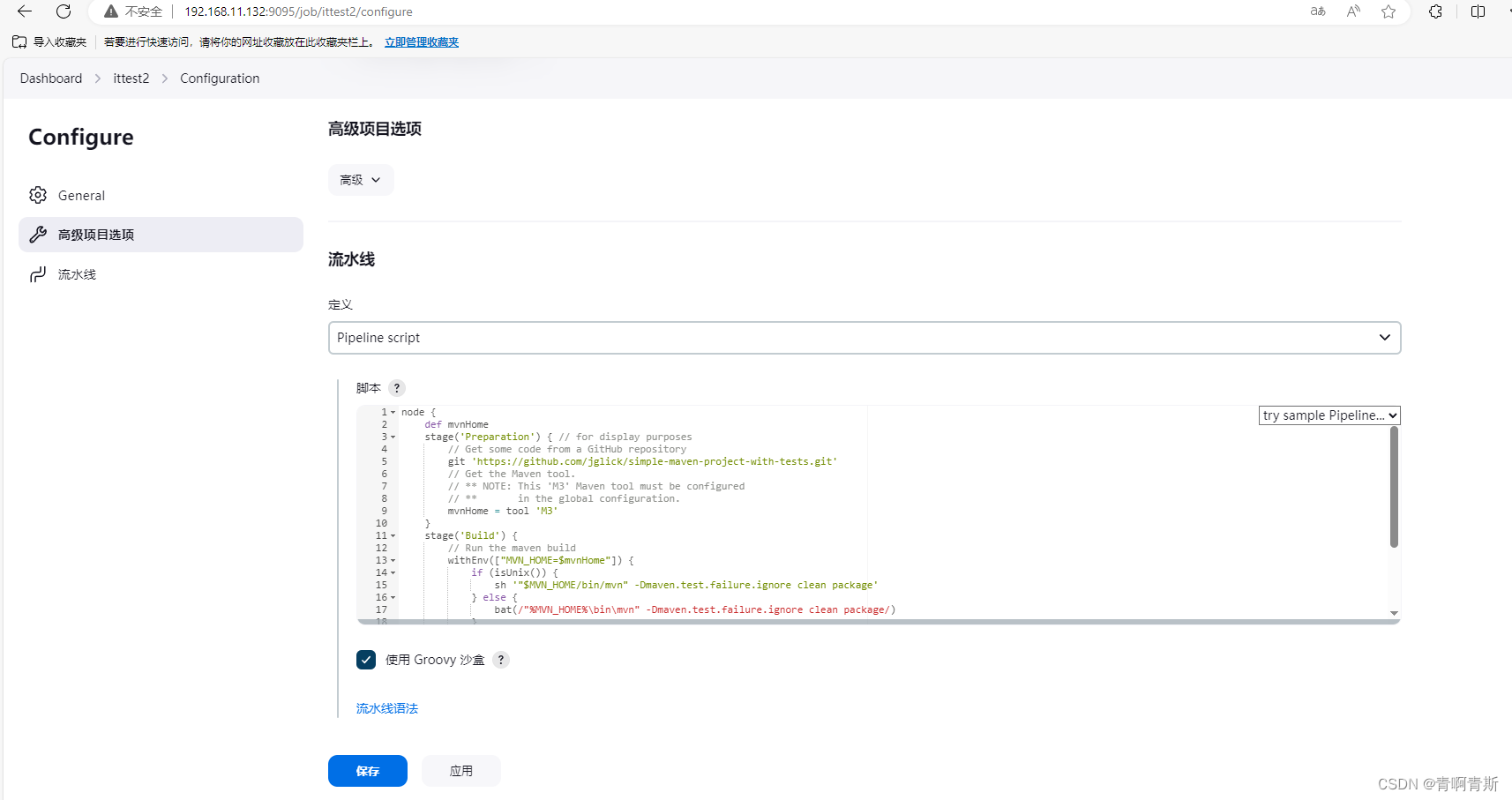The image size is (1512, 800).
Task: Click the 应用 apply button
Action: click(461, 771)
